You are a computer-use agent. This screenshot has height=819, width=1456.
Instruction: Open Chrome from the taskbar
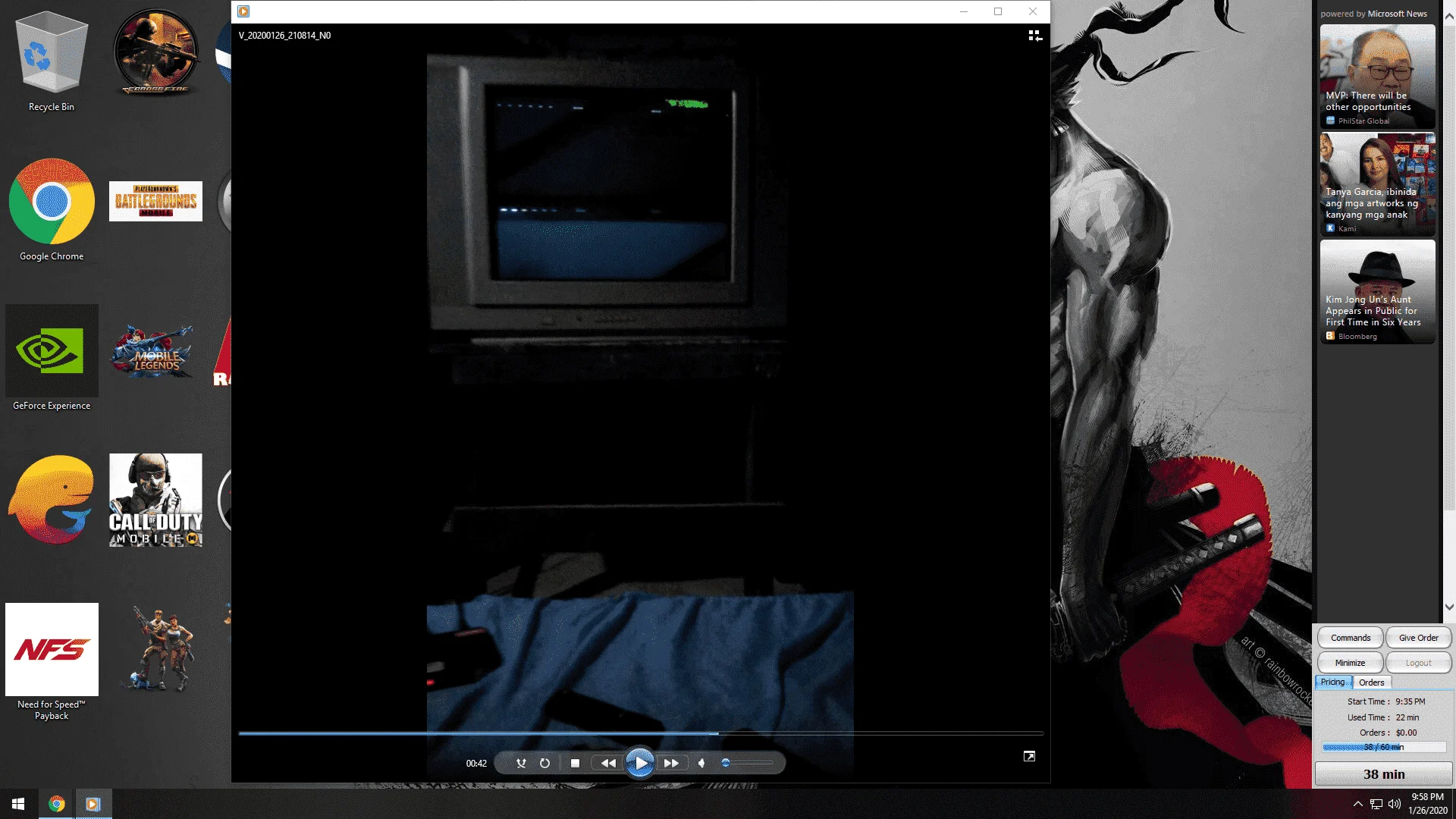click(56, 804)
